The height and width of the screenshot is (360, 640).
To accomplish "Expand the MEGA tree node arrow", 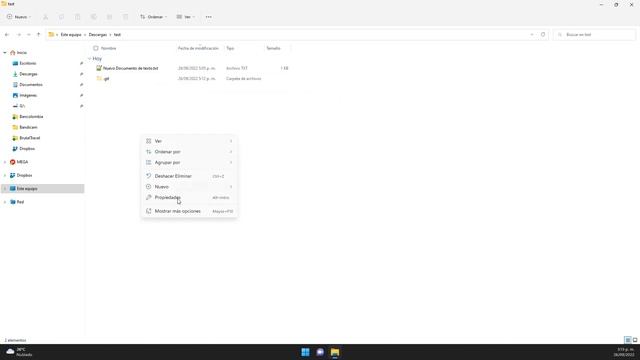I will tap(5, 162).
